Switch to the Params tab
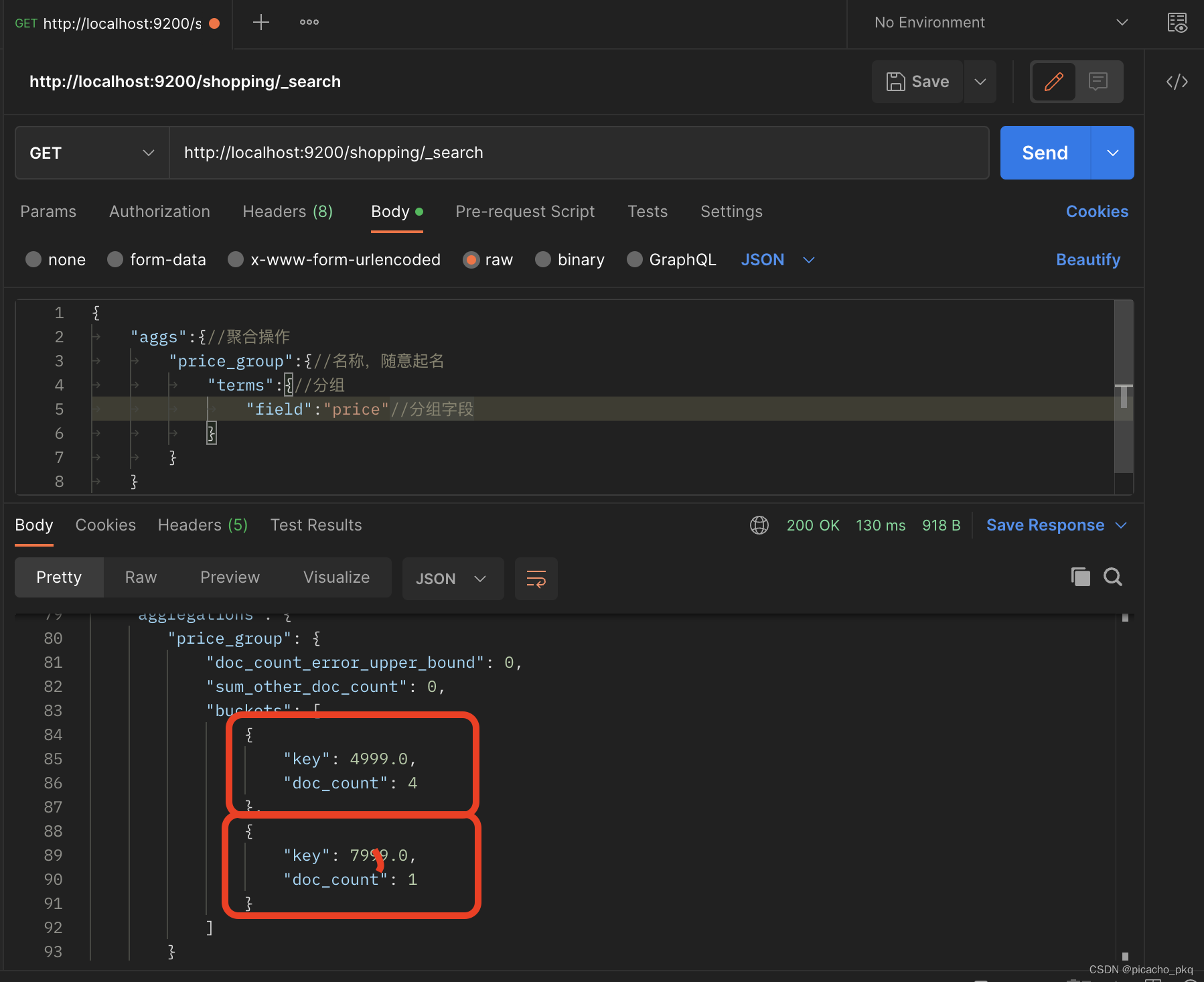 (x=48, y=212)
